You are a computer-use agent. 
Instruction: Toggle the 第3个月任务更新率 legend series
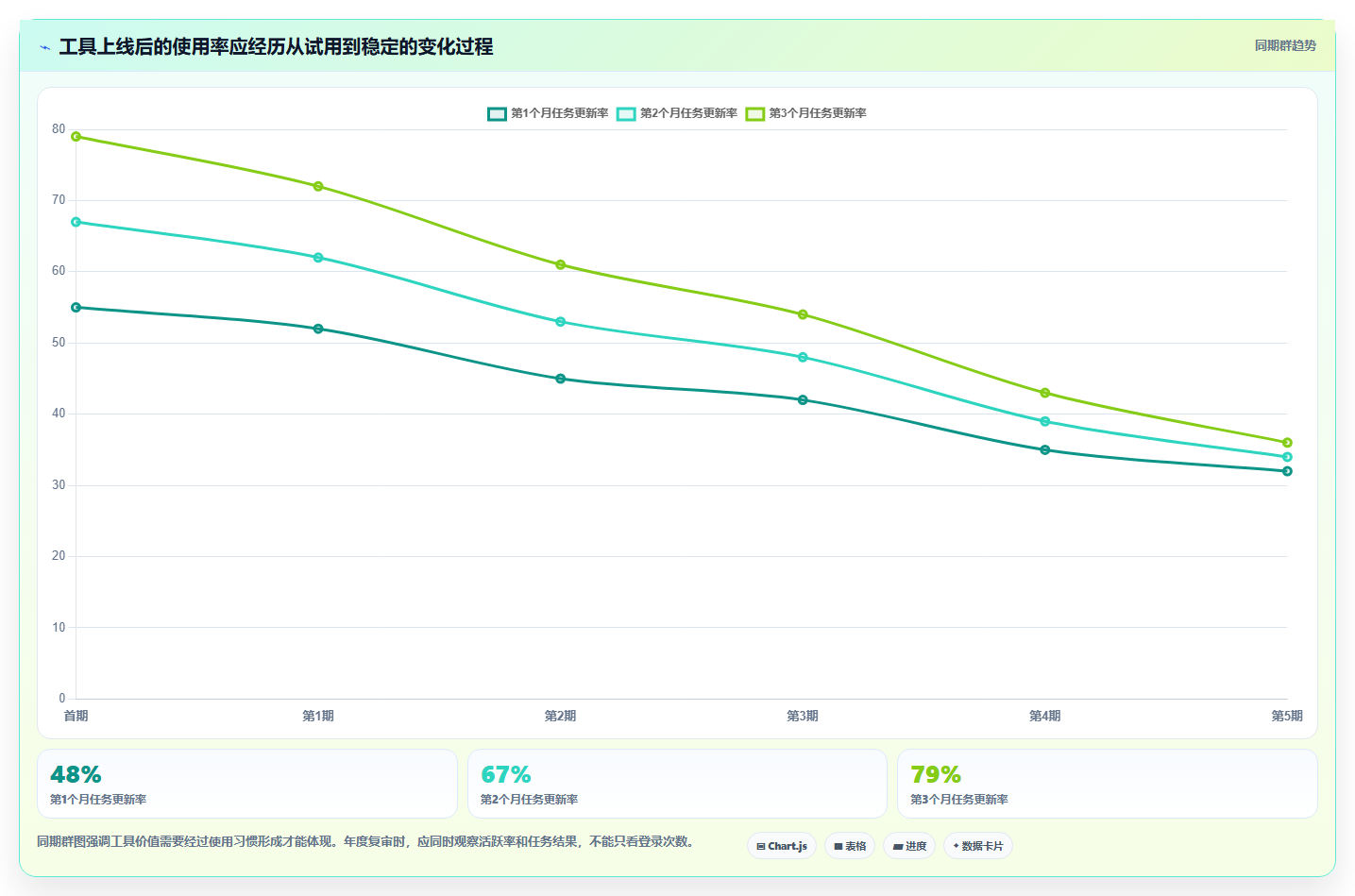tap(806, 113)
